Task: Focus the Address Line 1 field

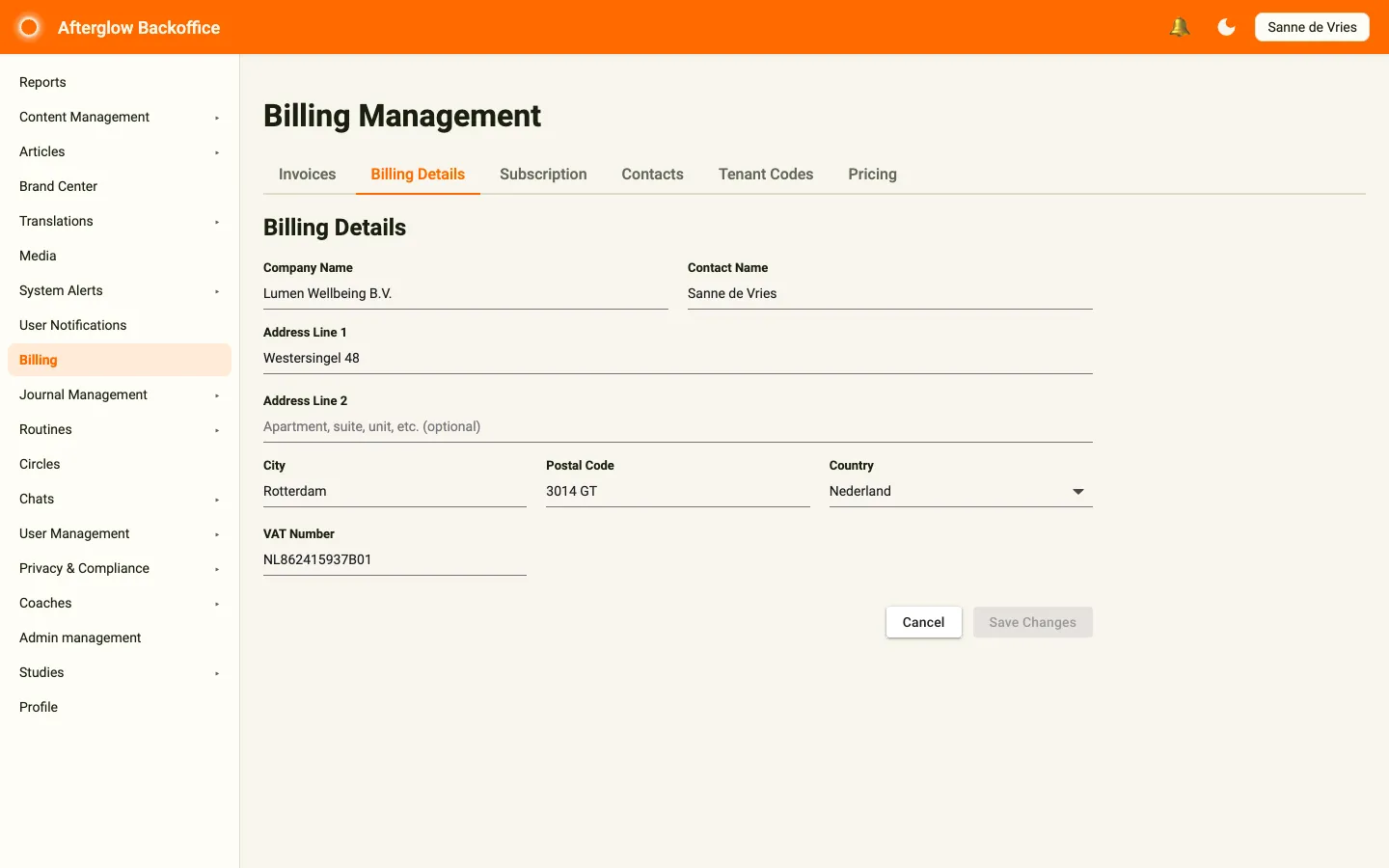Action: 678,359
